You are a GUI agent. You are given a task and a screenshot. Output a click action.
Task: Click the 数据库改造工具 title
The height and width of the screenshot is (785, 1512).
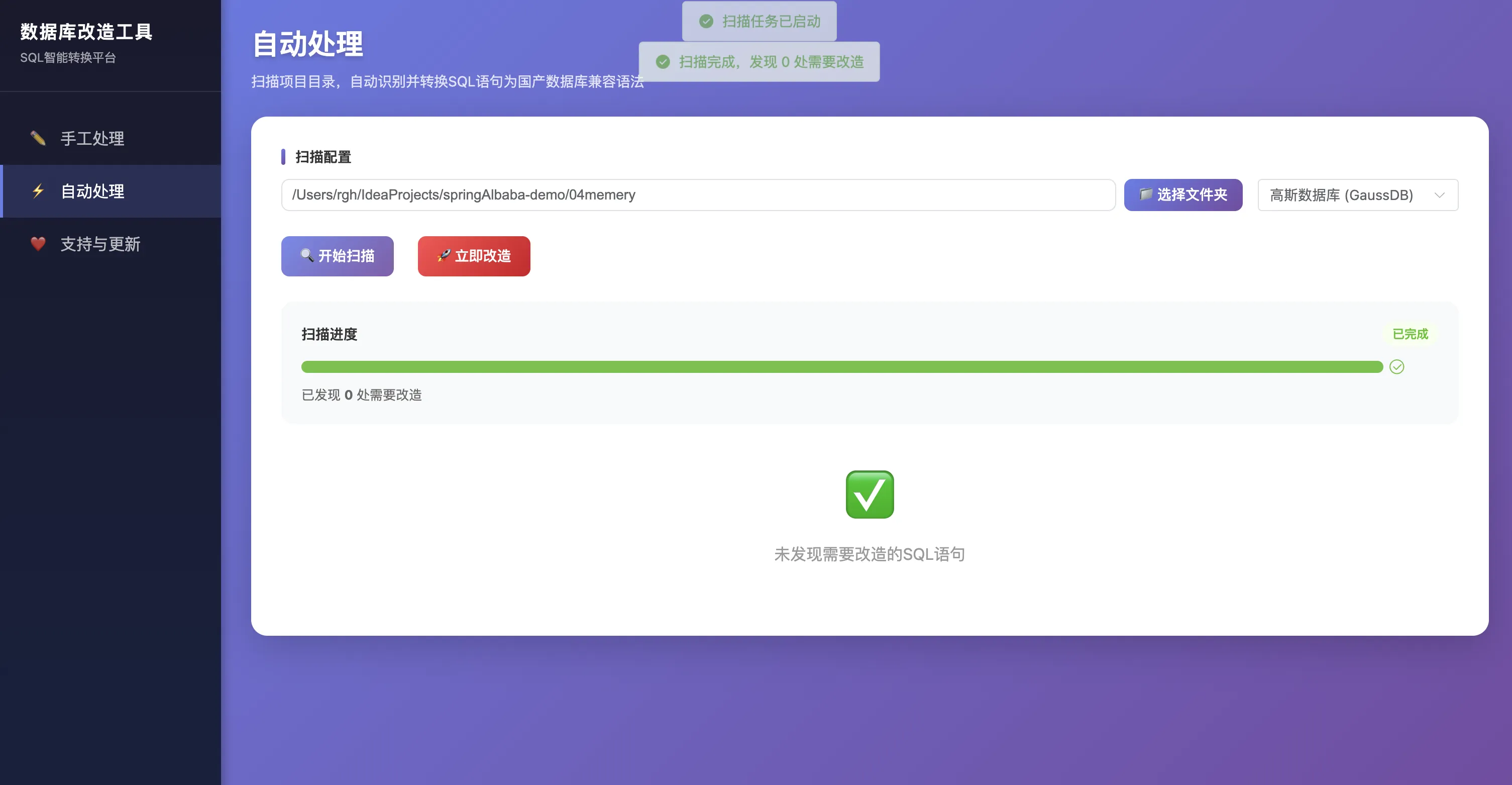click(86, 32)
